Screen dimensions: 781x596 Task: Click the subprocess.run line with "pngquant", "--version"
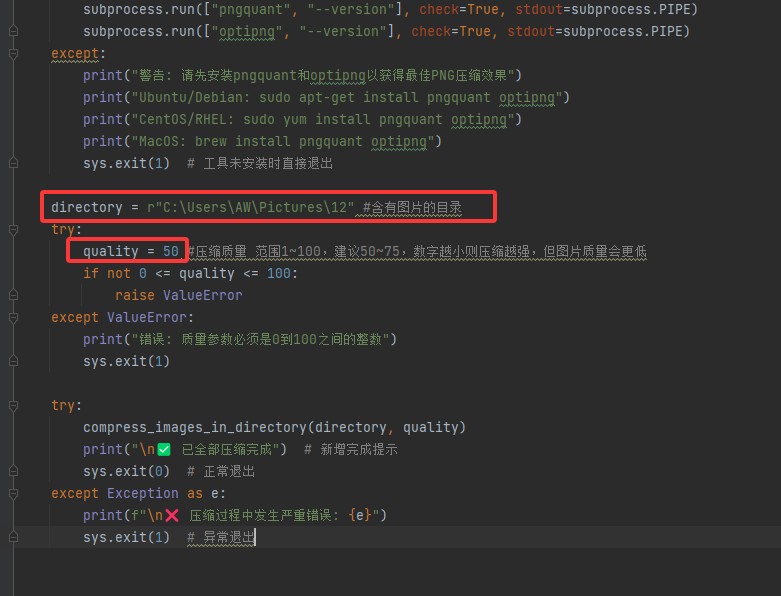pyautogui.click(x=390, y=9)
